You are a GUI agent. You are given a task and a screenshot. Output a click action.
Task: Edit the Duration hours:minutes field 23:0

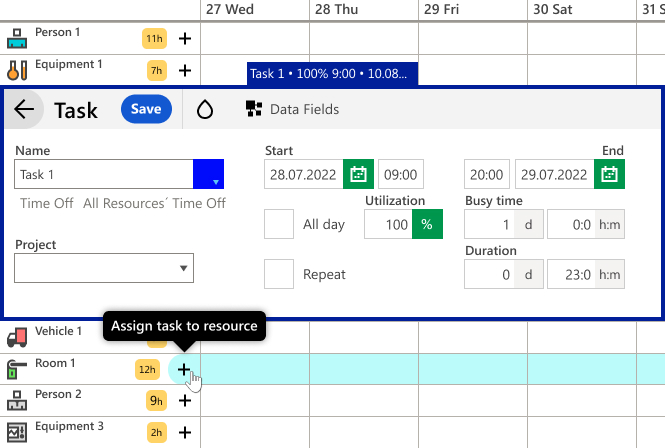tap(572, 274)
